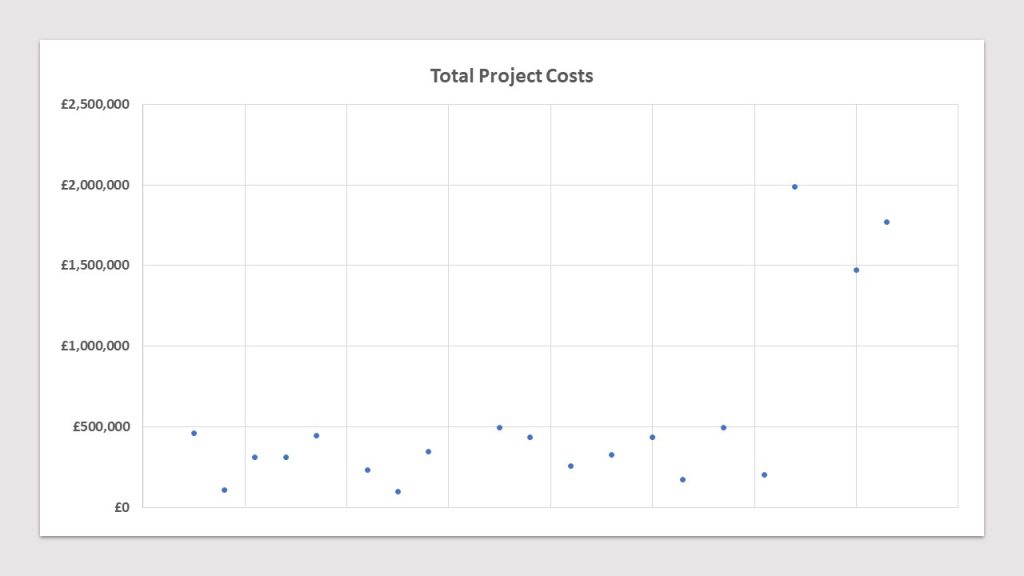This screenshot has height=576, width=1024.
Task: Click the data point just right of the £2,000,000 point's gridline at £200,000
Action: pyautogui.click(x=764, y=475)
